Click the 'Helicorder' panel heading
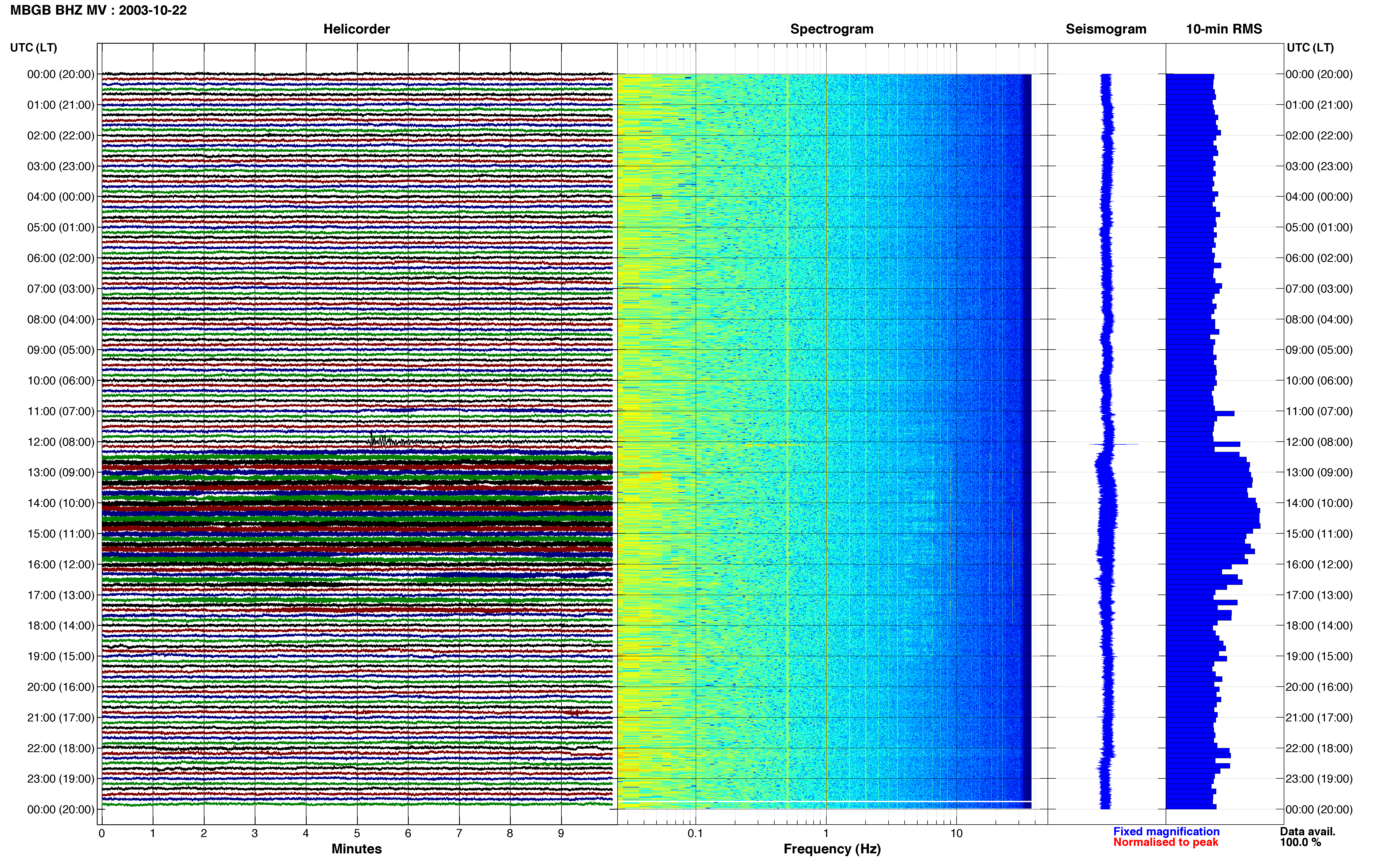1388x868 pixels. 356,29
